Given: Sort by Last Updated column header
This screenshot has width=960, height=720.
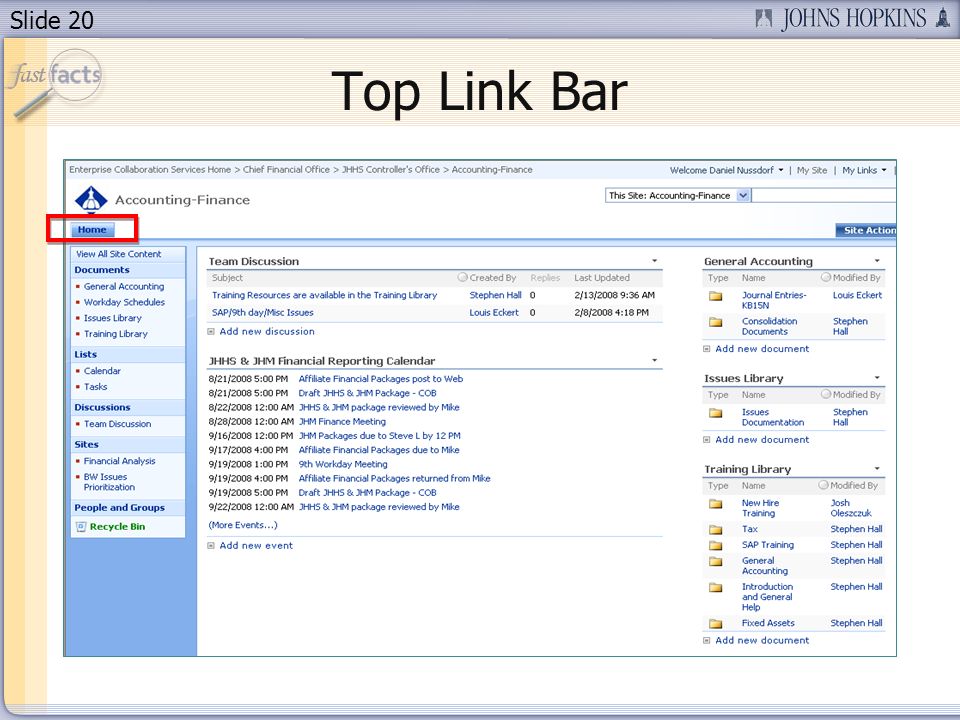Looking at the screenshot, I should tap(602, 278).
